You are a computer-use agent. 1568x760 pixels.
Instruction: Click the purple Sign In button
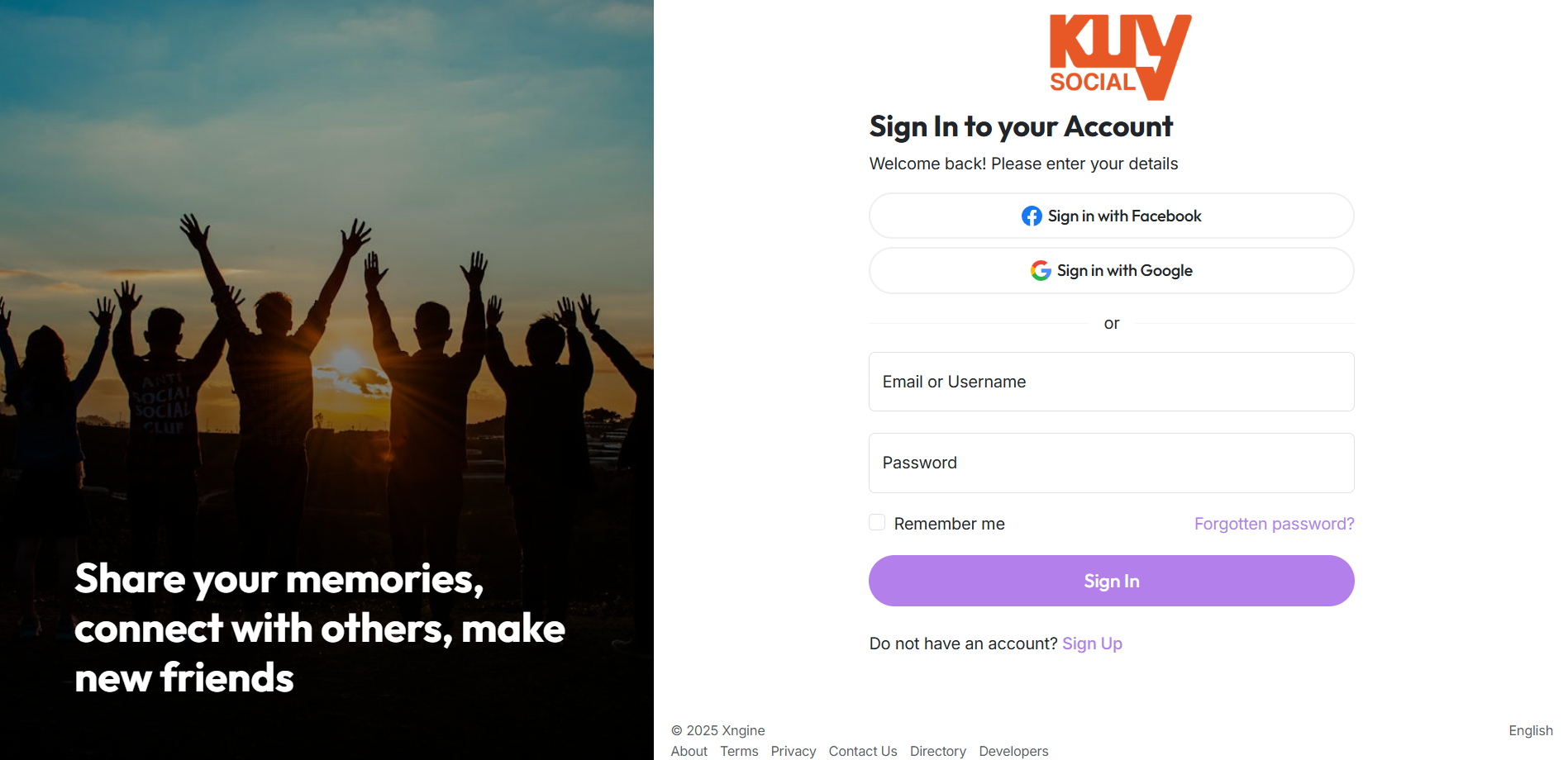click(x=1111, y=581)
